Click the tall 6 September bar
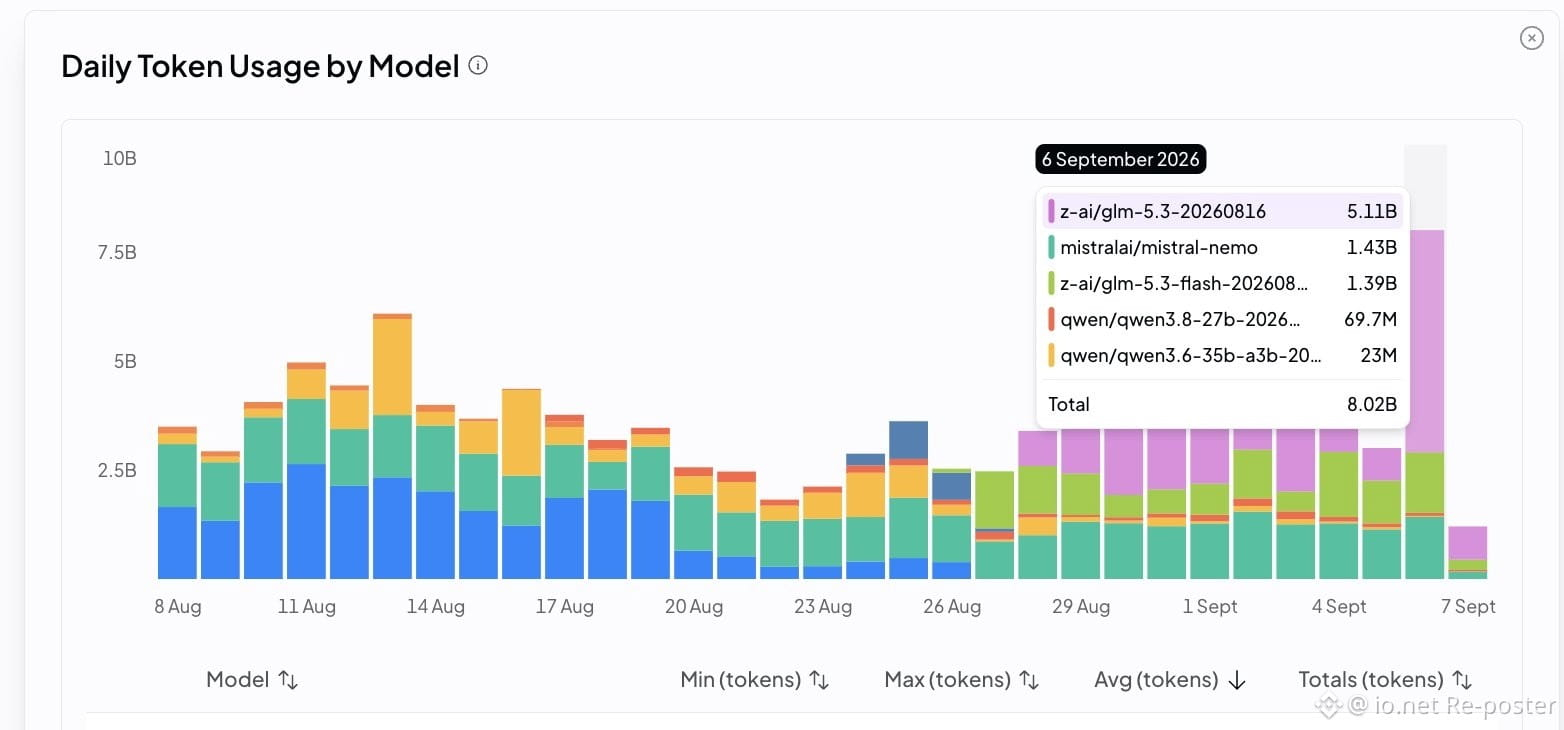 pos(1424,404)
